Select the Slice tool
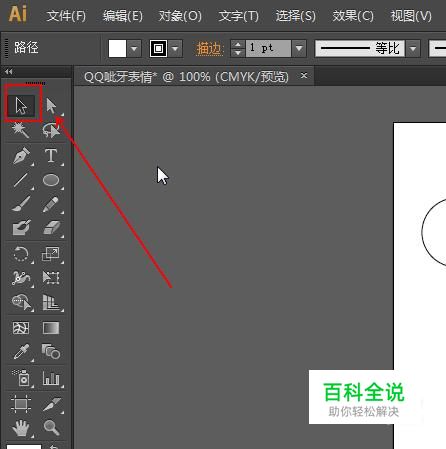The image size is (446, 449). (x=51, y=404)
